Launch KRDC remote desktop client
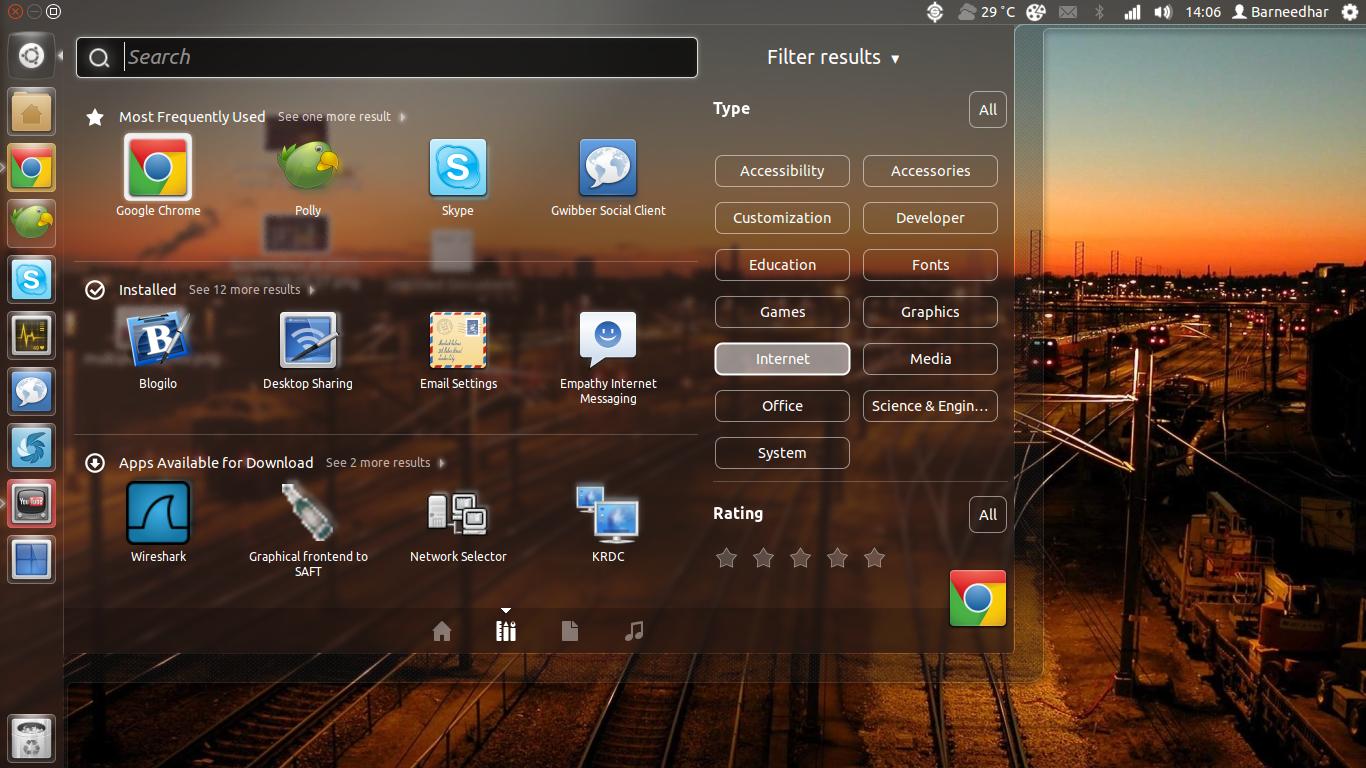This screenshot has height=768, width=1366. [x=607, y=515]
